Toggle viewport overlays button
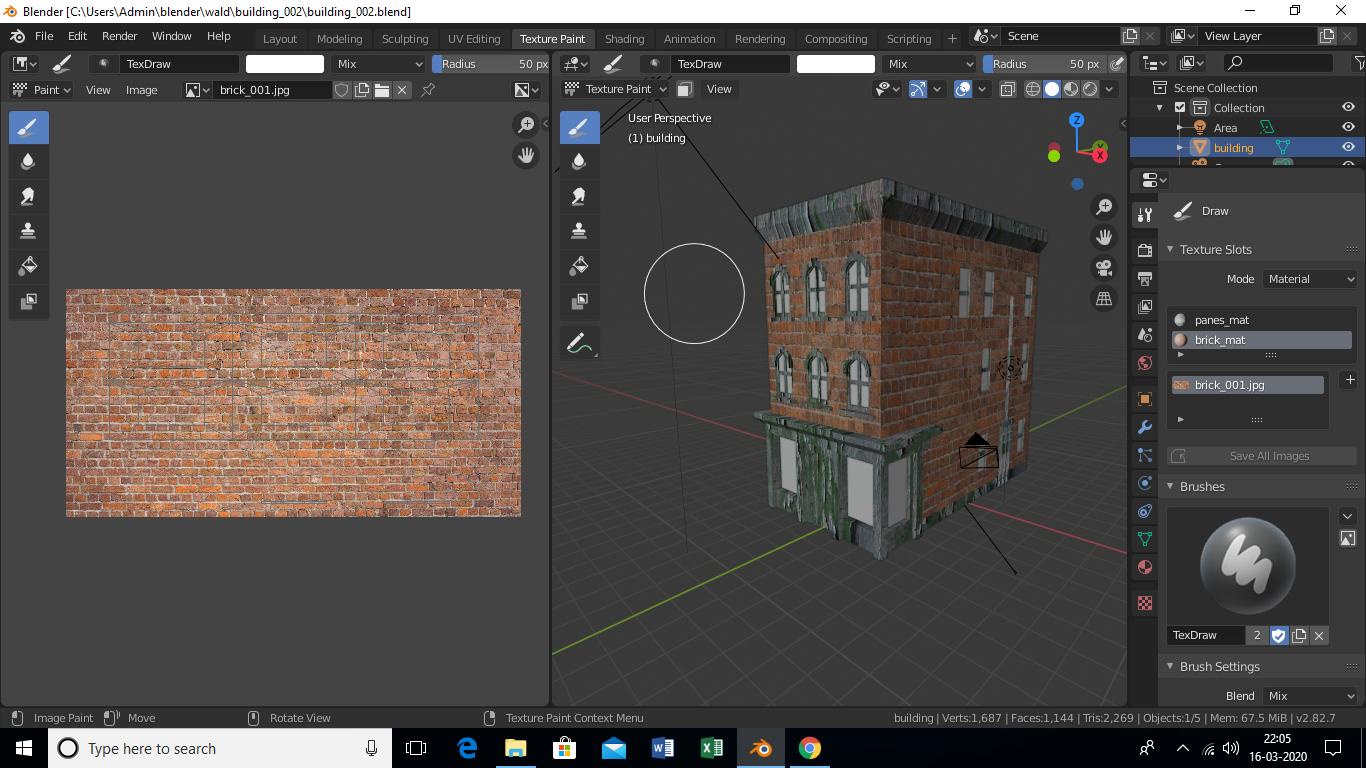Screen dimensions: 1366x768 pos(963,89)
